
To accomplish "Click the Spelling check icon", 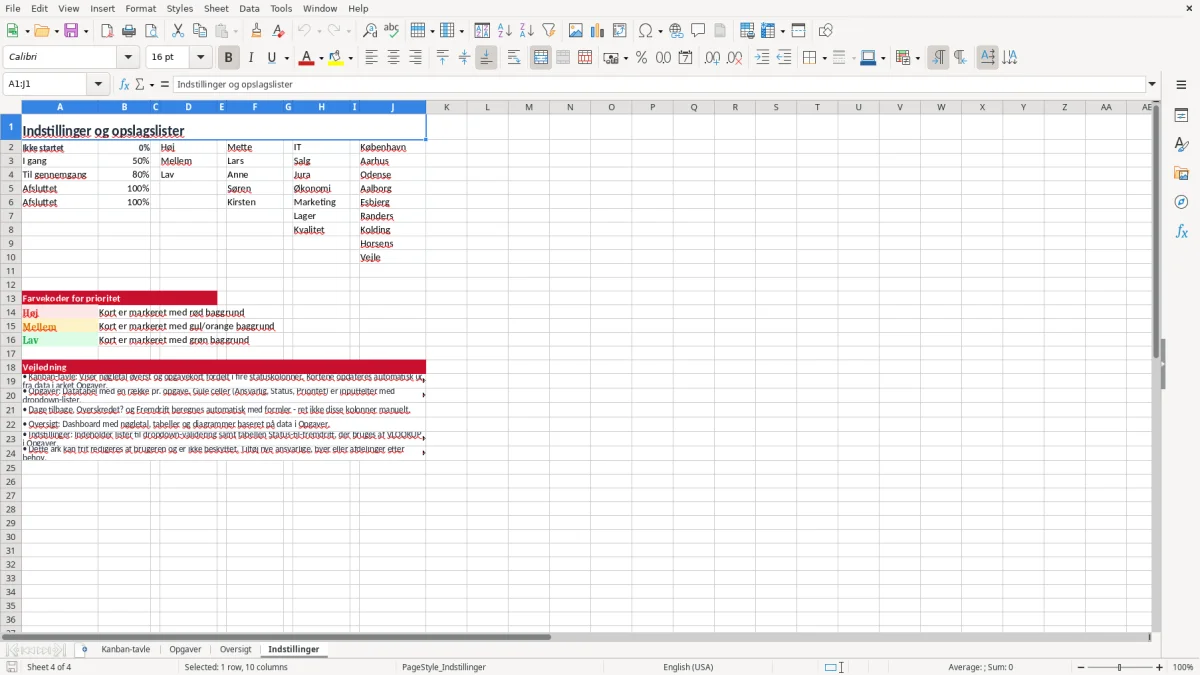I will [x=392, y=31].
